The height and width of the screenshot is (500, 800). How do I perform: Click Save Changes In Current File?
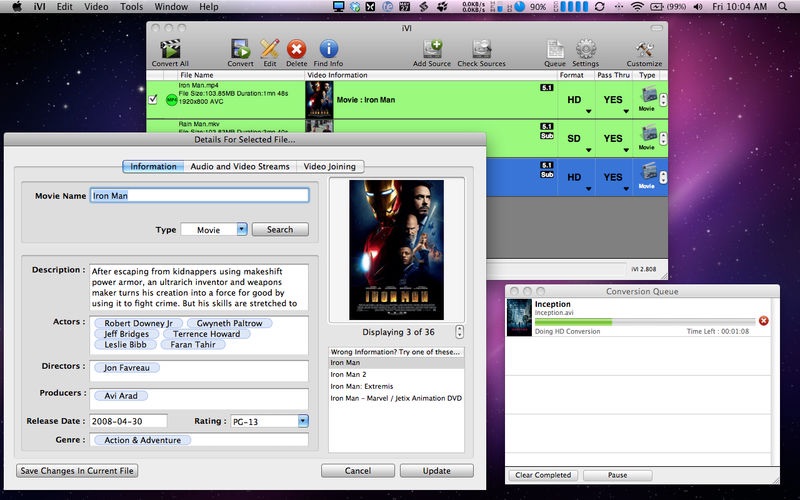point(77,470)
